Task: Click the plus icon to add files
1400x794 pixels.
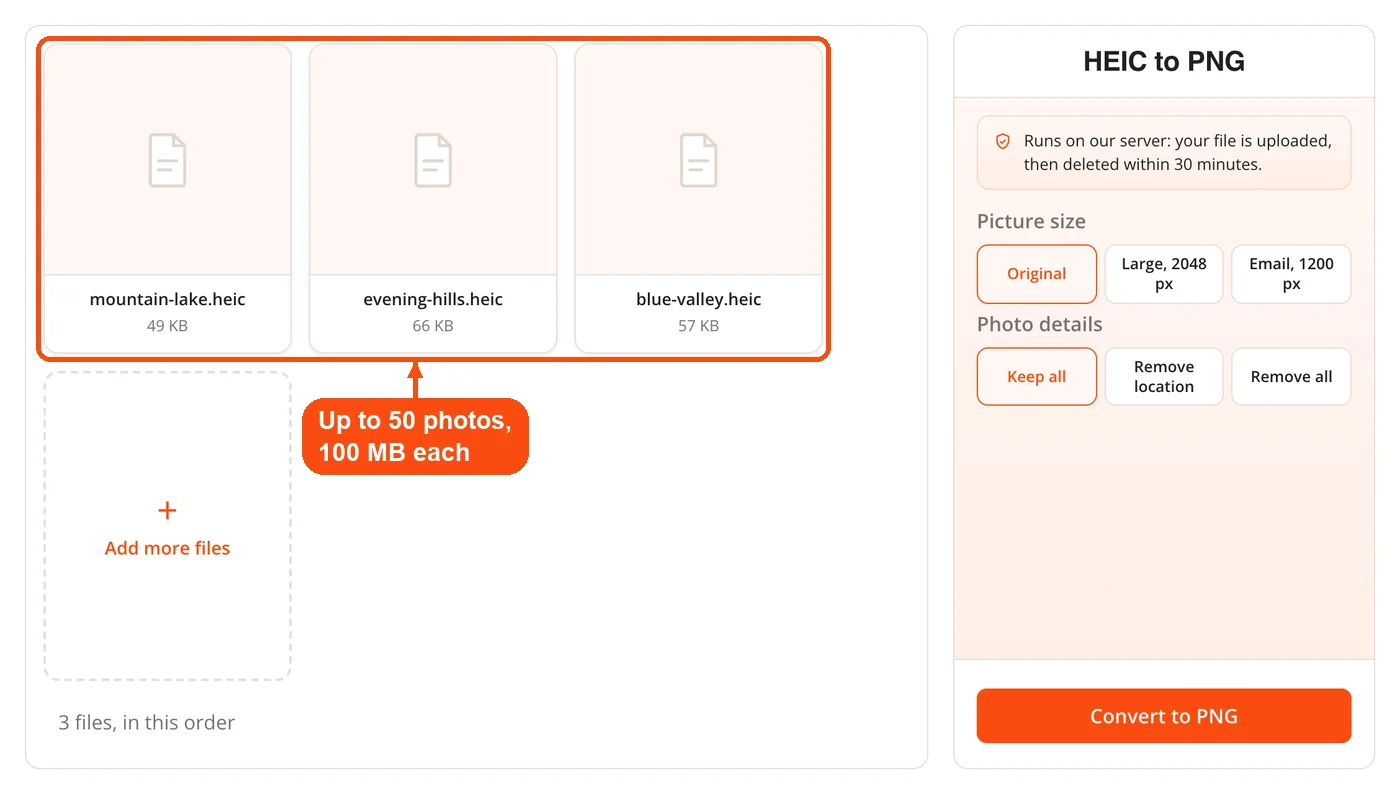Action: coord(167,511)
